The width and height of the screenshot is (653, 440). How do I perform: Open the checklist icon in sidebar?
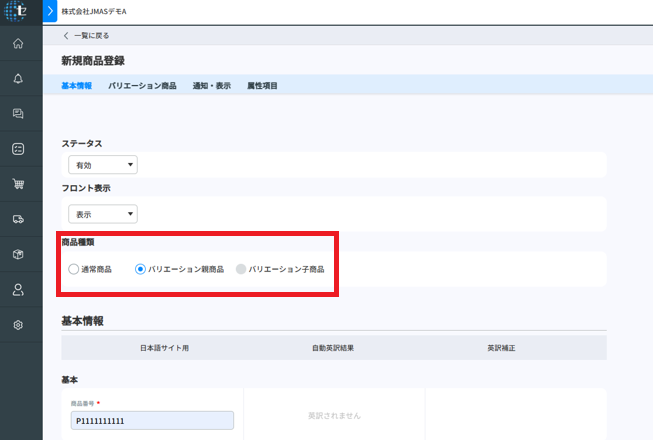coord(18,149)
